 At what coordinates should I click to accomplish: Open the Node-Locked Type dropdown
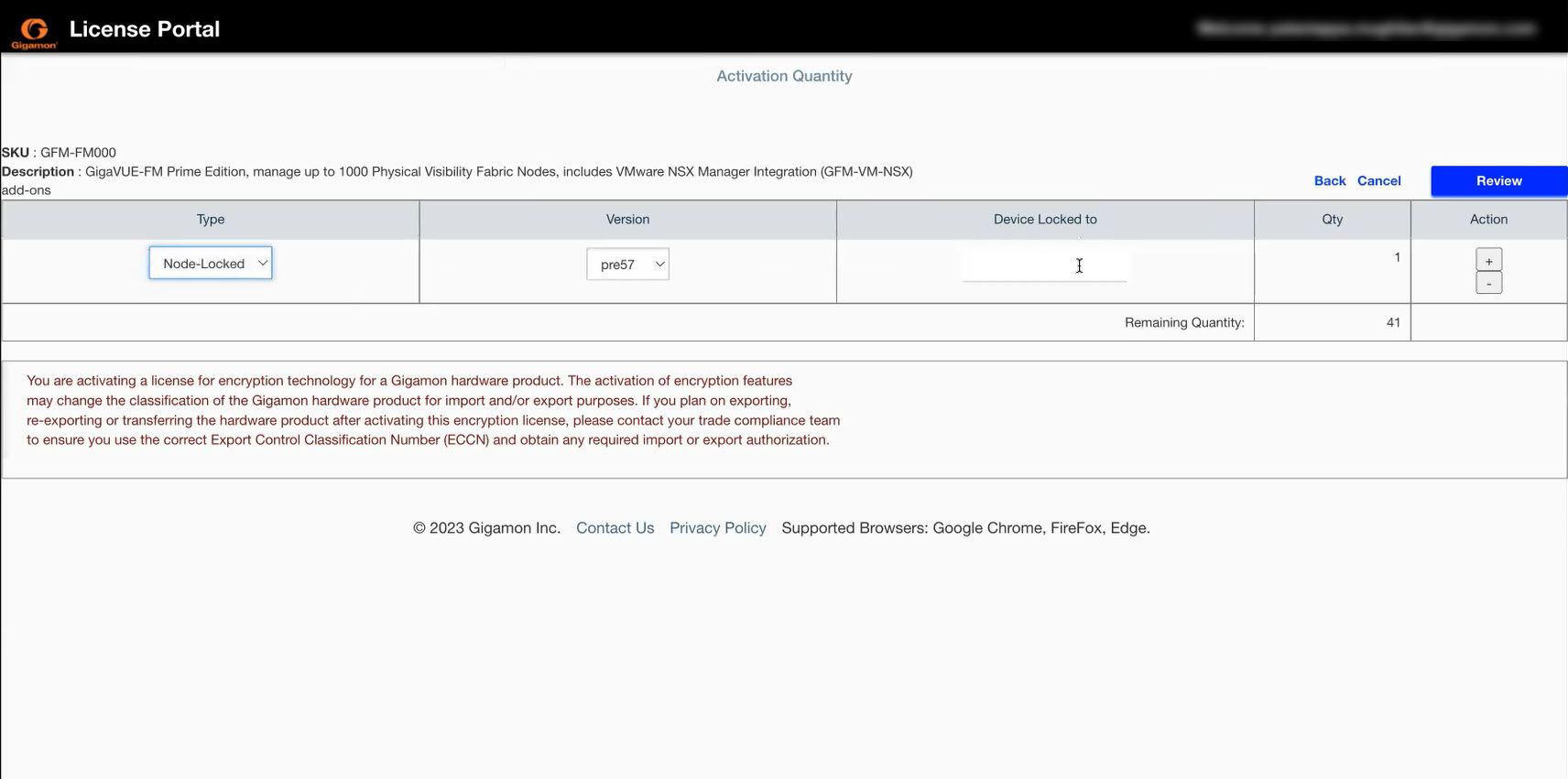click(211, 264)
